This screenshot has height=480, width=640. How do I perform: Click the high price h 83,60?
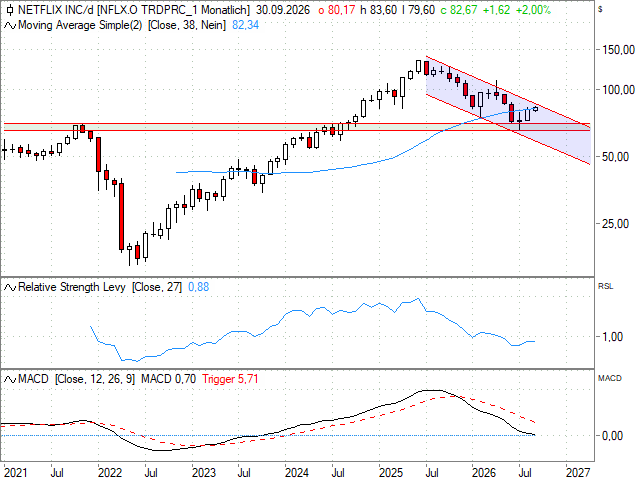click(x=378, y=10)
